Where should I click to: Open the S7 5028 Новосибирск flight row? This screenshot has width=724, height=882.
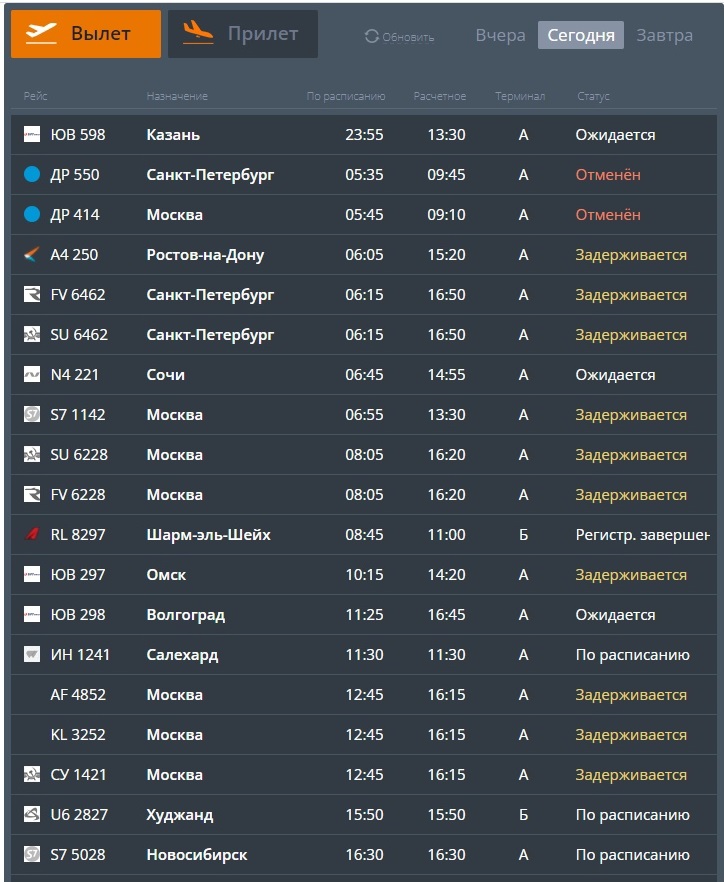point(363,854)
